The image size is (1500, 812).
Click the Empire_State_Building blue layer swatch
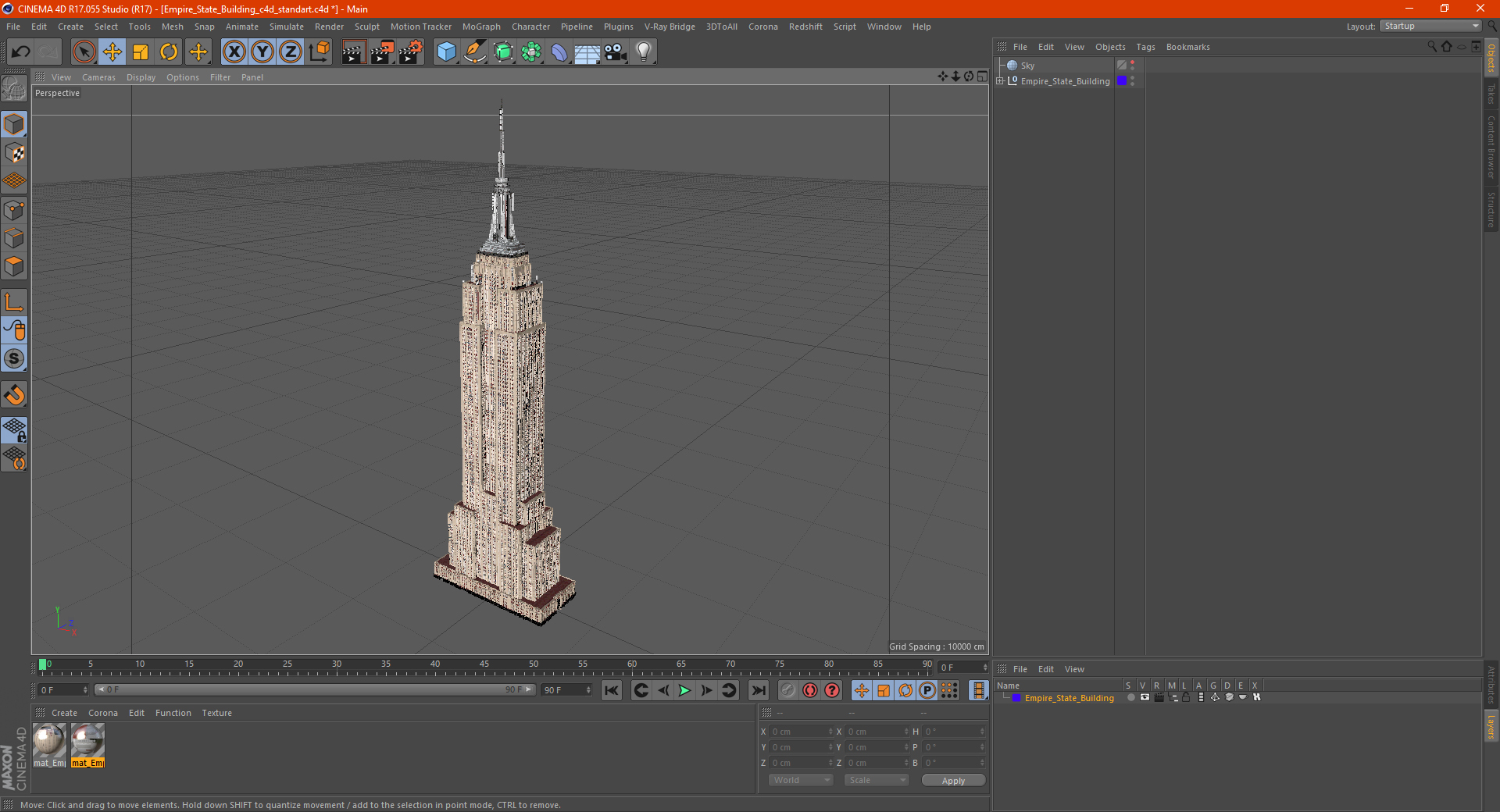click(1122, 81)
